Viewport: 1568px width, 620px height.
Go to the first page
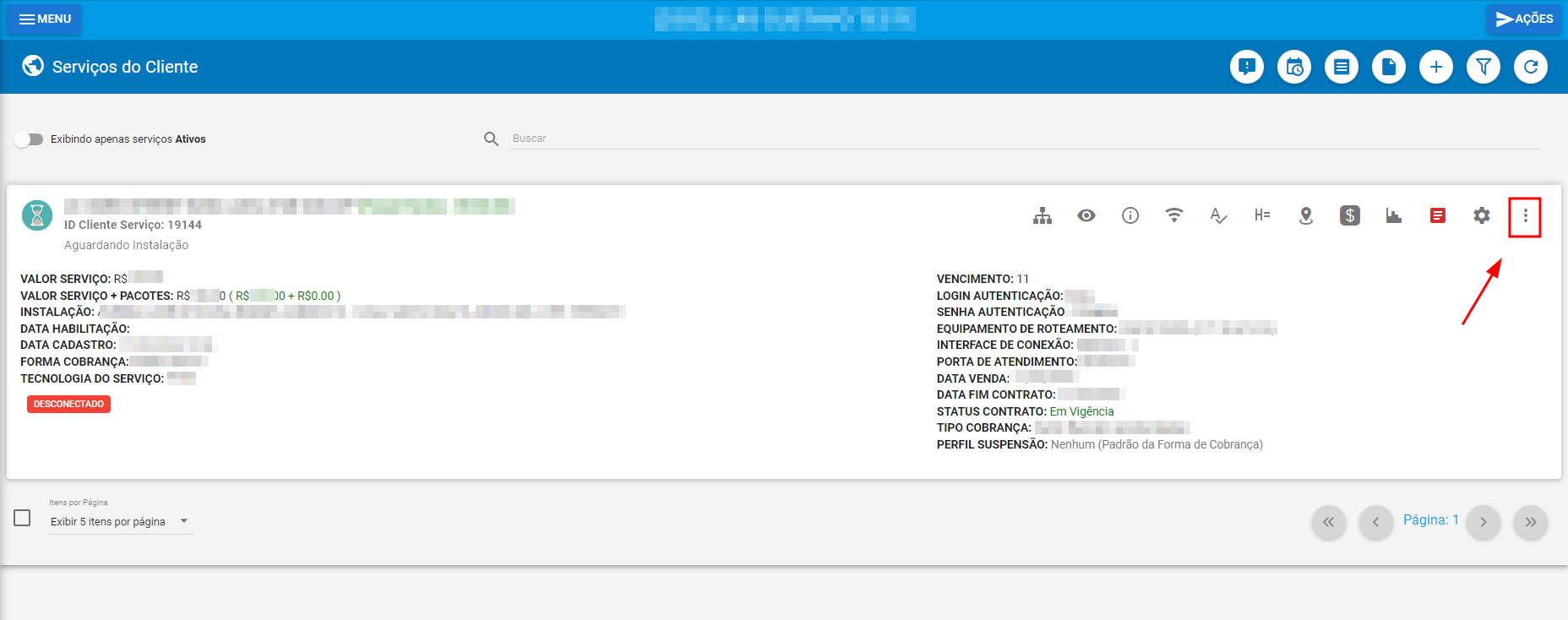coord(1329,522)
